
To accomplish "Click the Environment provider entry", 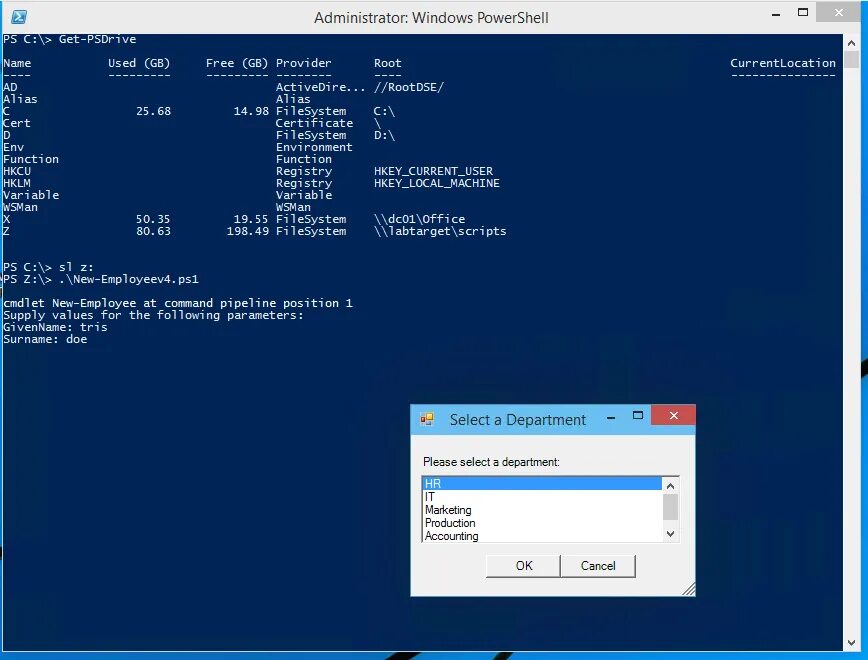I will (x=314, y=147).
